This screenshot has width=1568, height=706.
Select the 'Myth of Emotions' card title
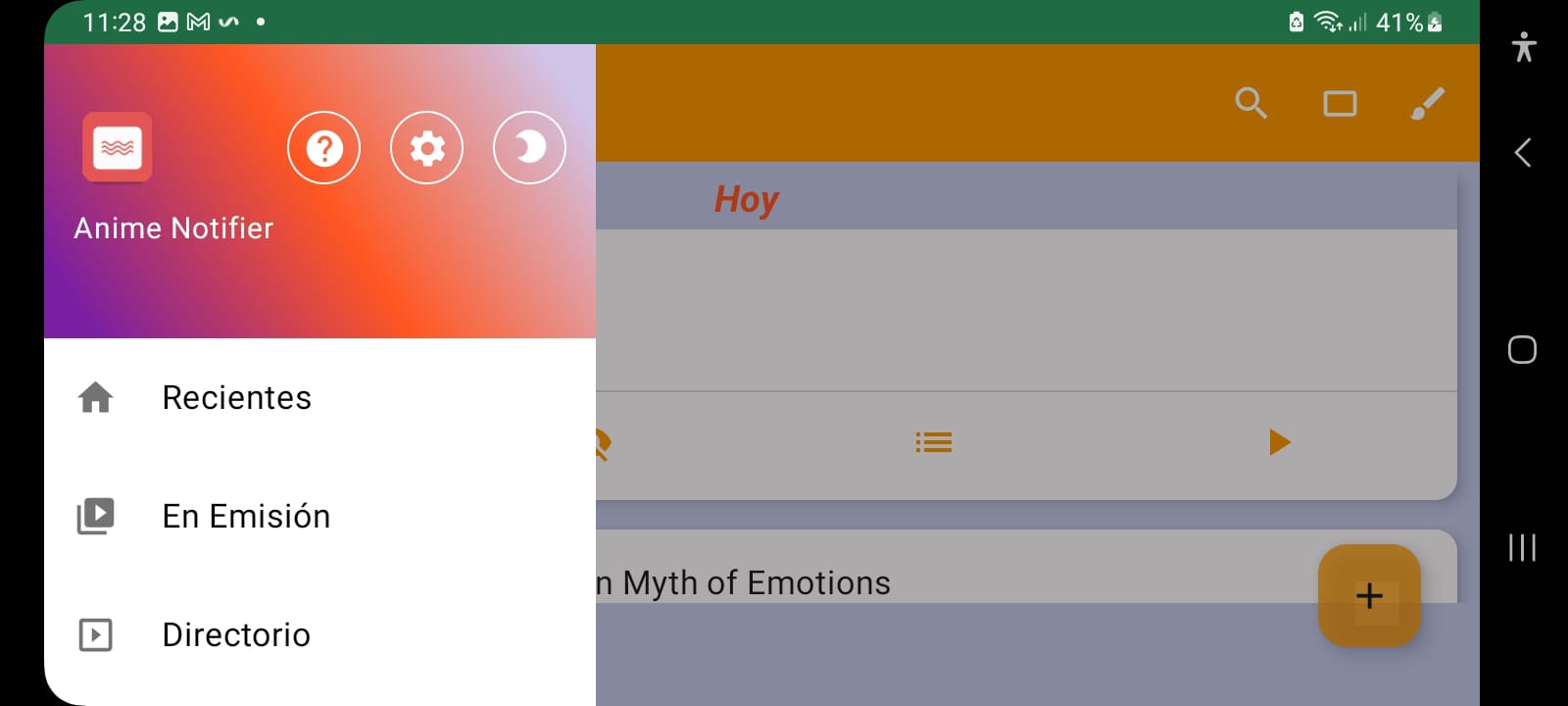point(744,583)
